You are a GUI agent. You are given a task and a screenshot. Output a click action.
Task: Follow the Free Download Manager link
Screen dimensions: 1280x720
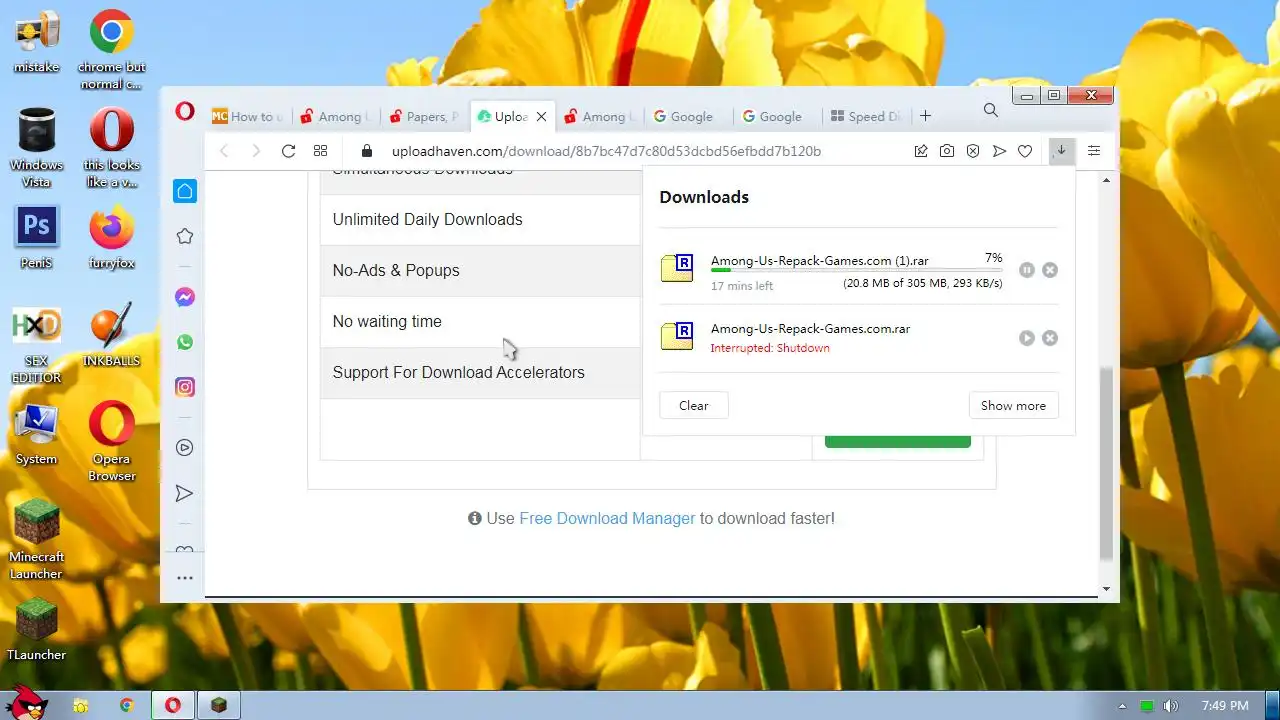point(607,518)
